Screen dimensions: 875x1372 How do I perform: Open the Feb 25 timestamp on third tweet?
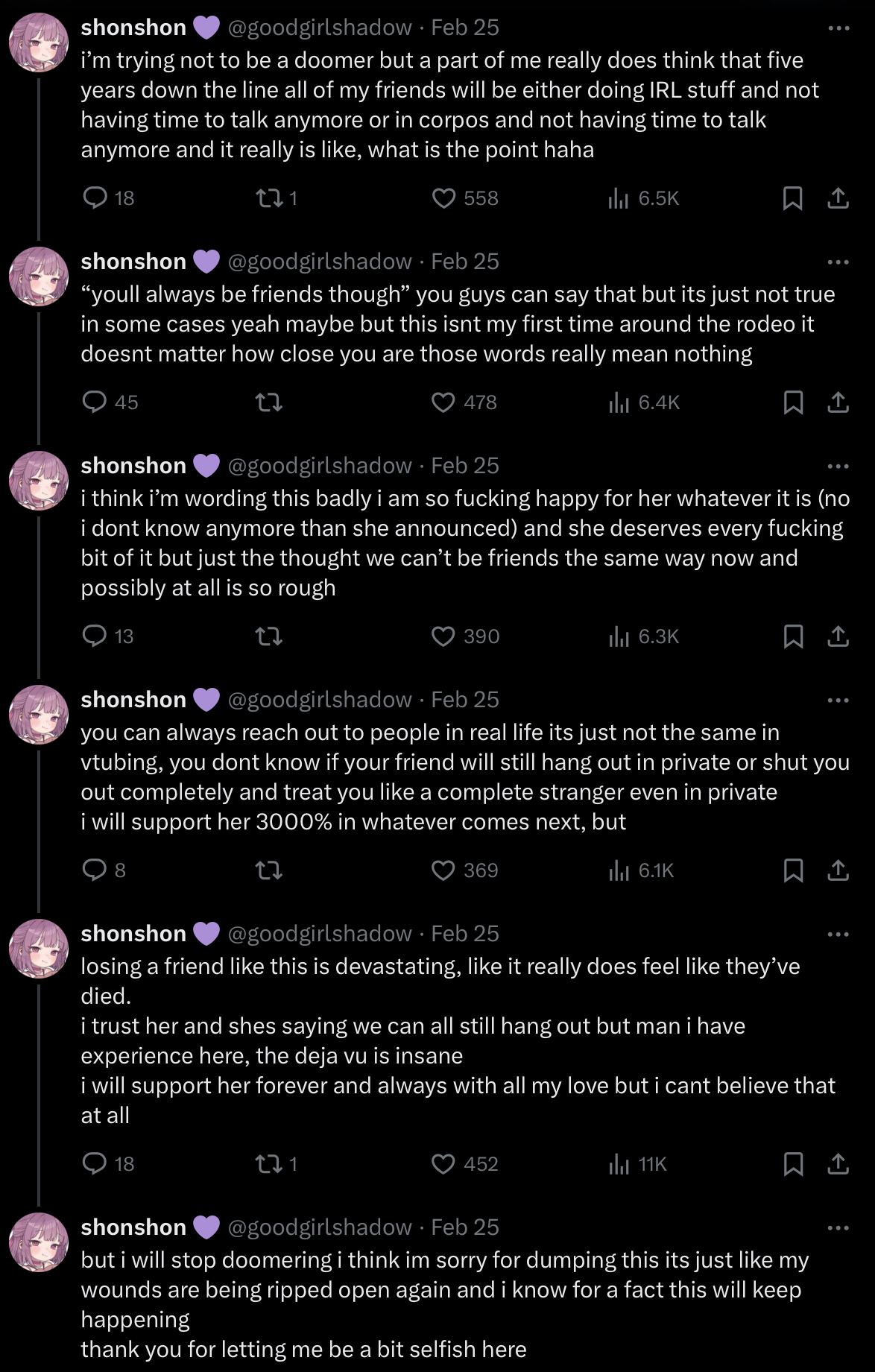click(x=465, y=467)
